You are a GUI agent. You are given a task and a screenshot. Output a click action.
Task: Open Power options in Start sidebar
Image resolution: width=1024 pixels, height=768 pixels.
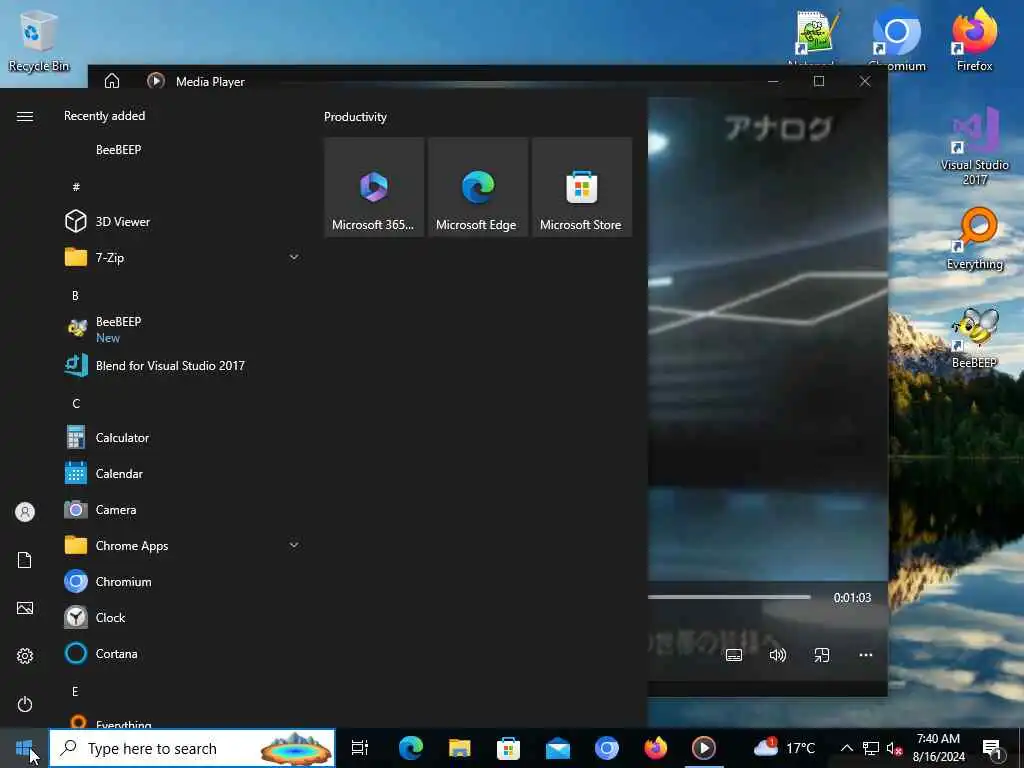pos(25,704)
